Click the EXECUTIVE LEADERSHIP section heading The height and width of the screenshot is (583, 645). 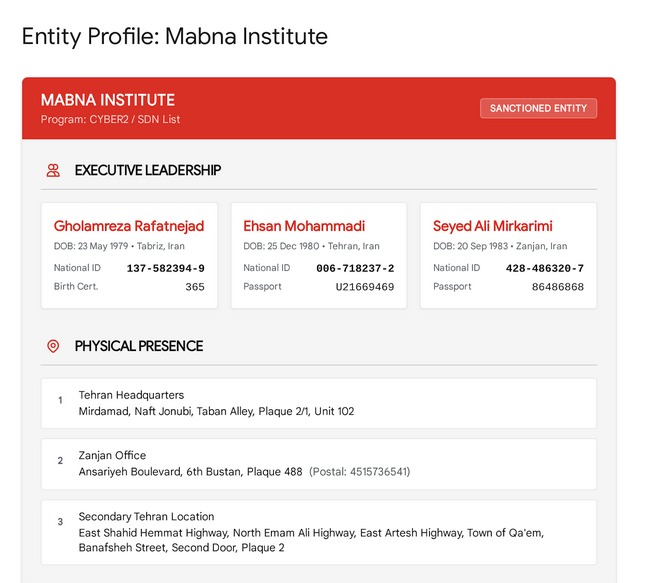[x=148, y=170]
